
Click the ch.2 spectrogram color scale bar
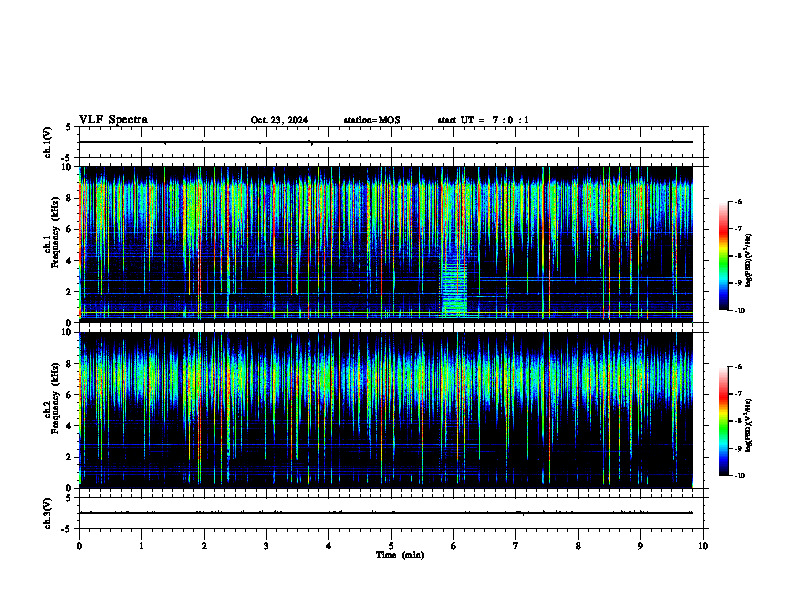(x=724, y=421)
